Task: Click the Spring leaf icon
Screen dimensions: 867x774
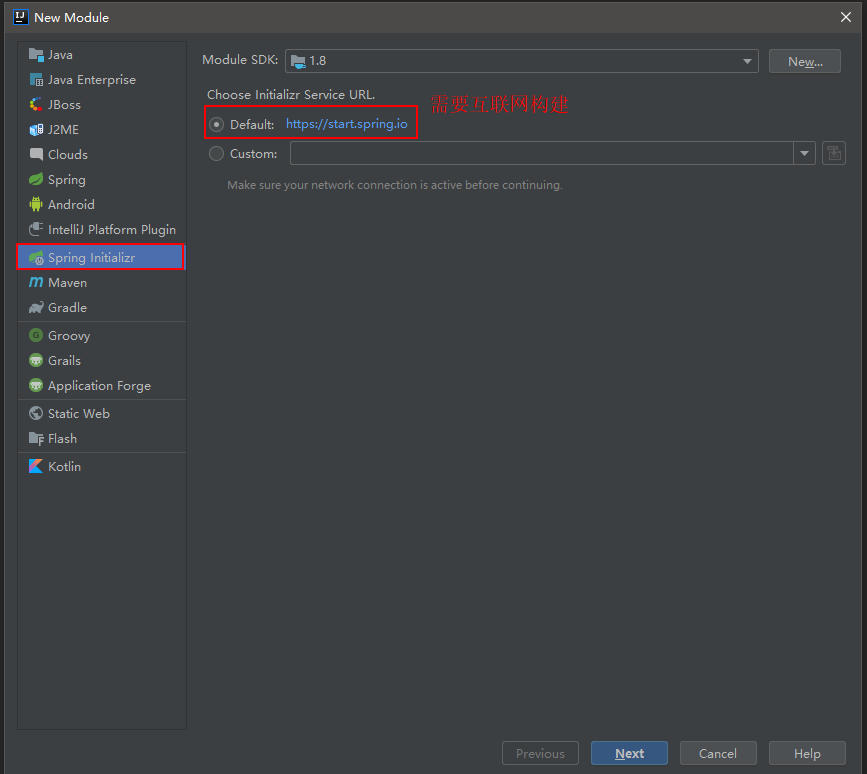Action: click(x=36, y=180)
